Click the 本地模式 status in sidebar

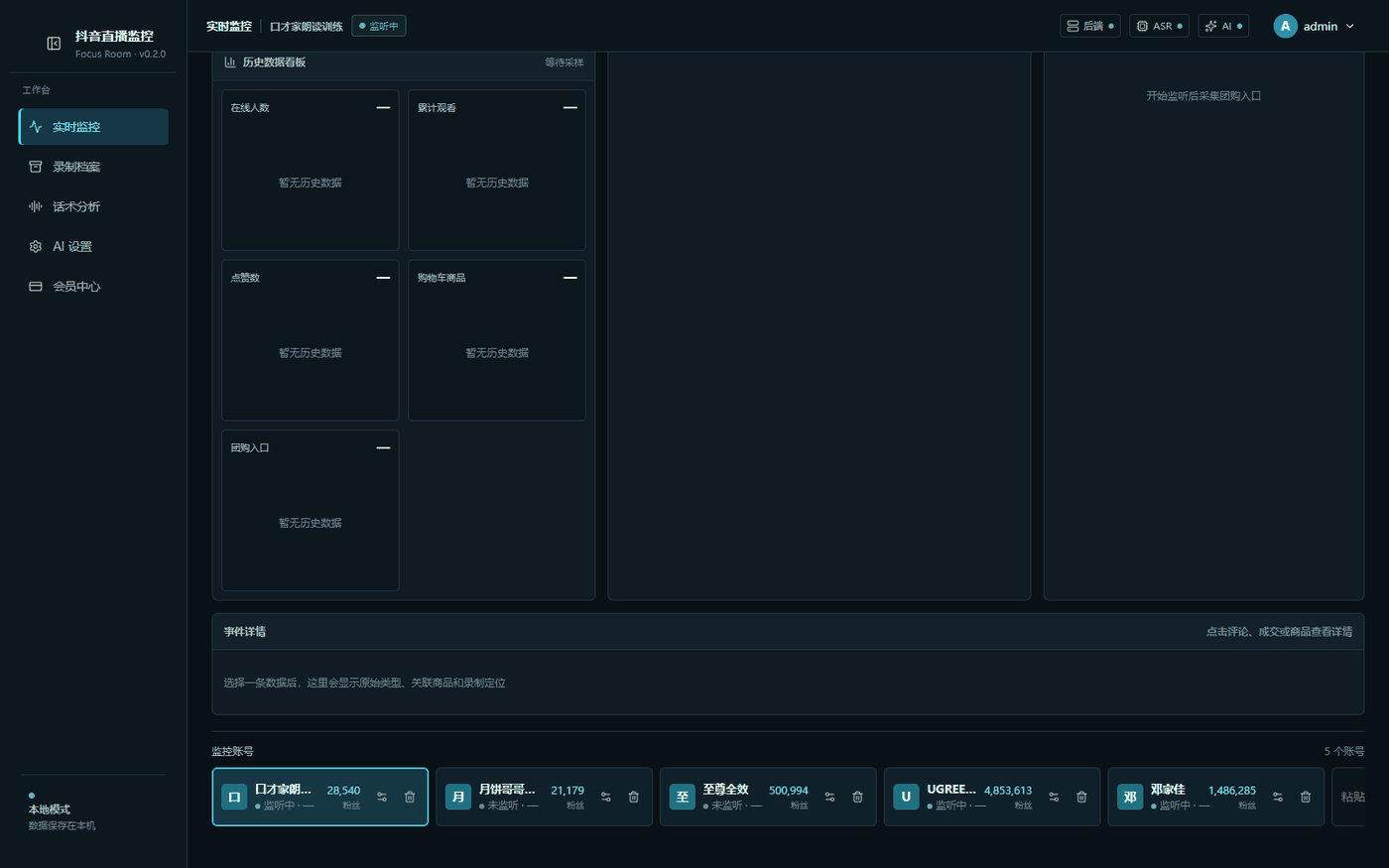click(x=50, y=809)
